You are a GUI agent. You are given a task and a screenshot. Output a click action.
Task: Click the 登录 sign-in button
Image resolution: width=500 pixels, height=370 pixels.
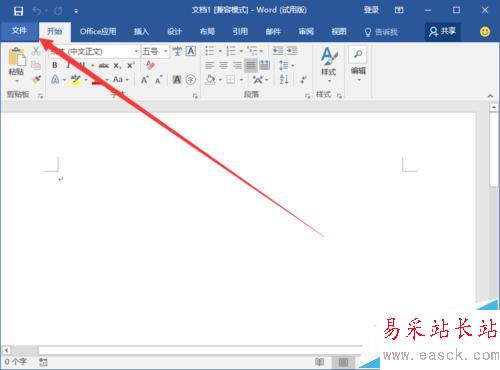pyautogui.click(x=371, y=10)
